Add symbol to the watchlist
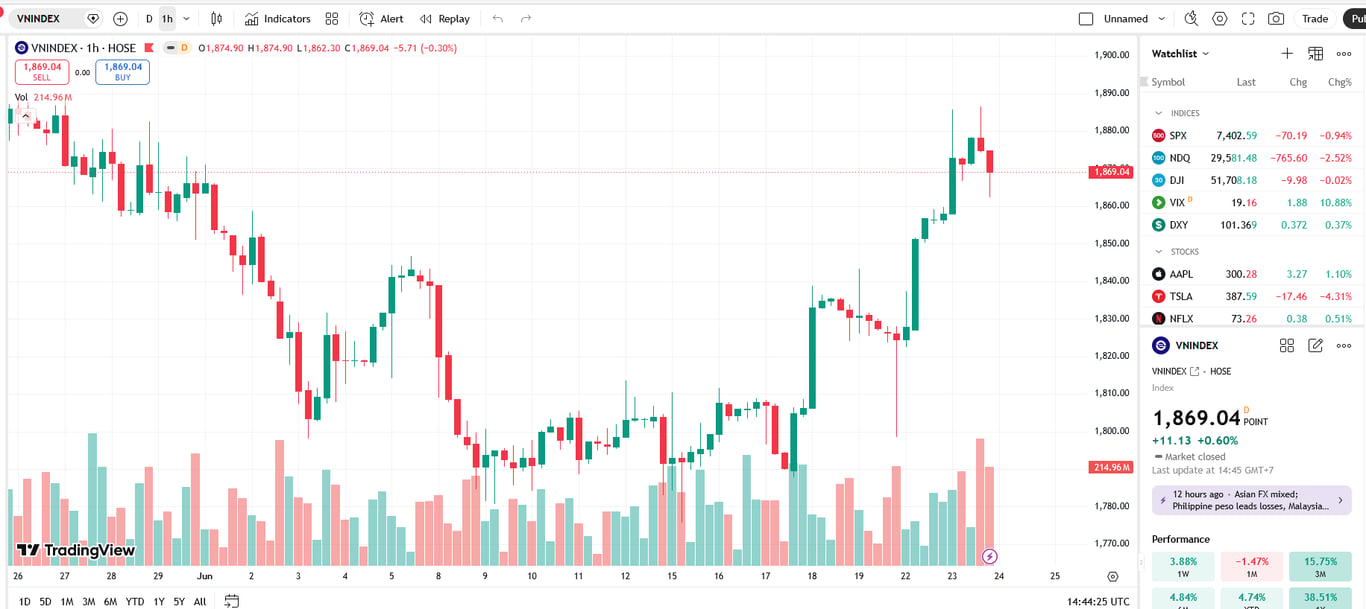This screenshot has height=609, width=1366. pyautogui.click(x=1287, y=54)
